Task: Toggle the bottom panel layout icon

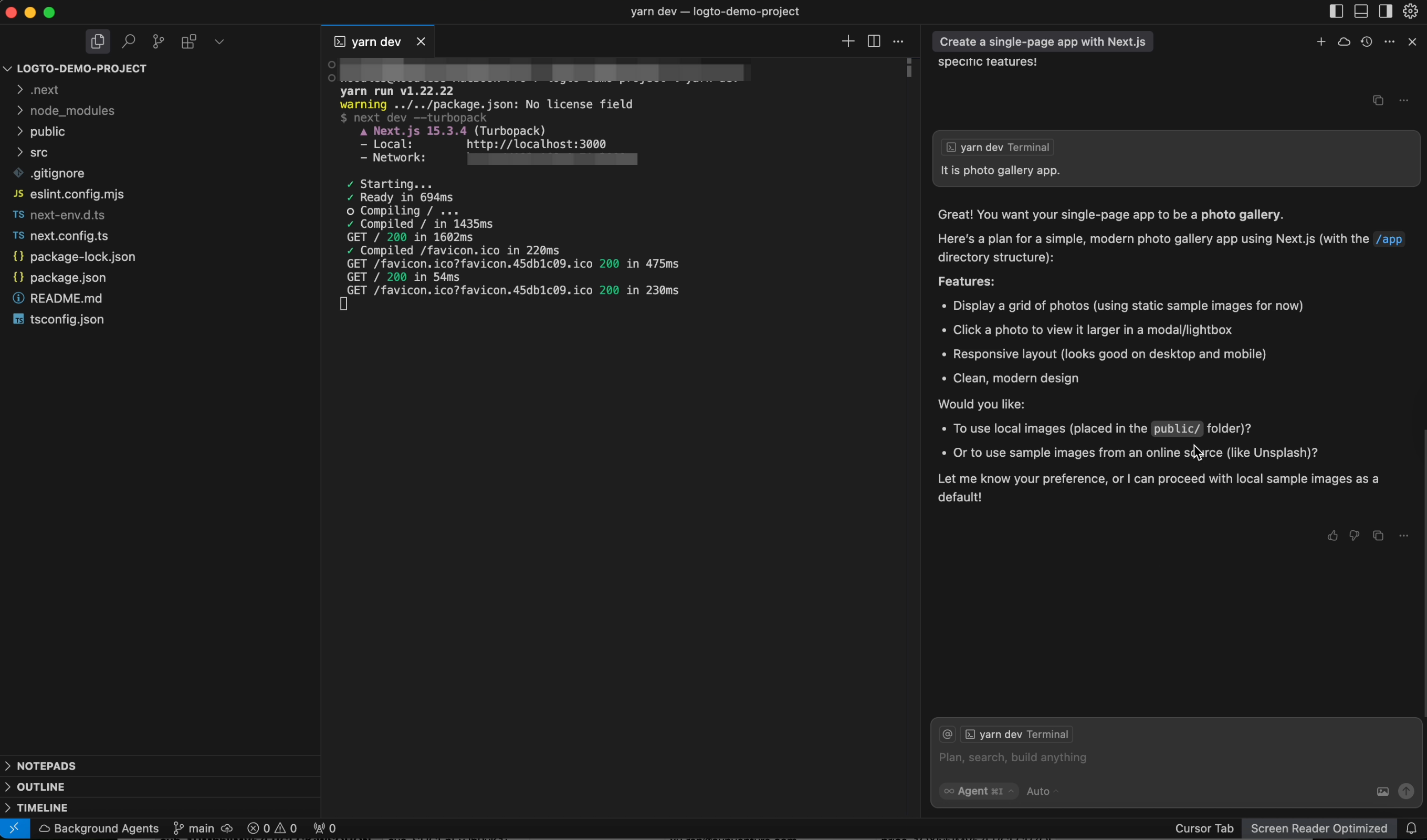Action: coord(1361,12)
